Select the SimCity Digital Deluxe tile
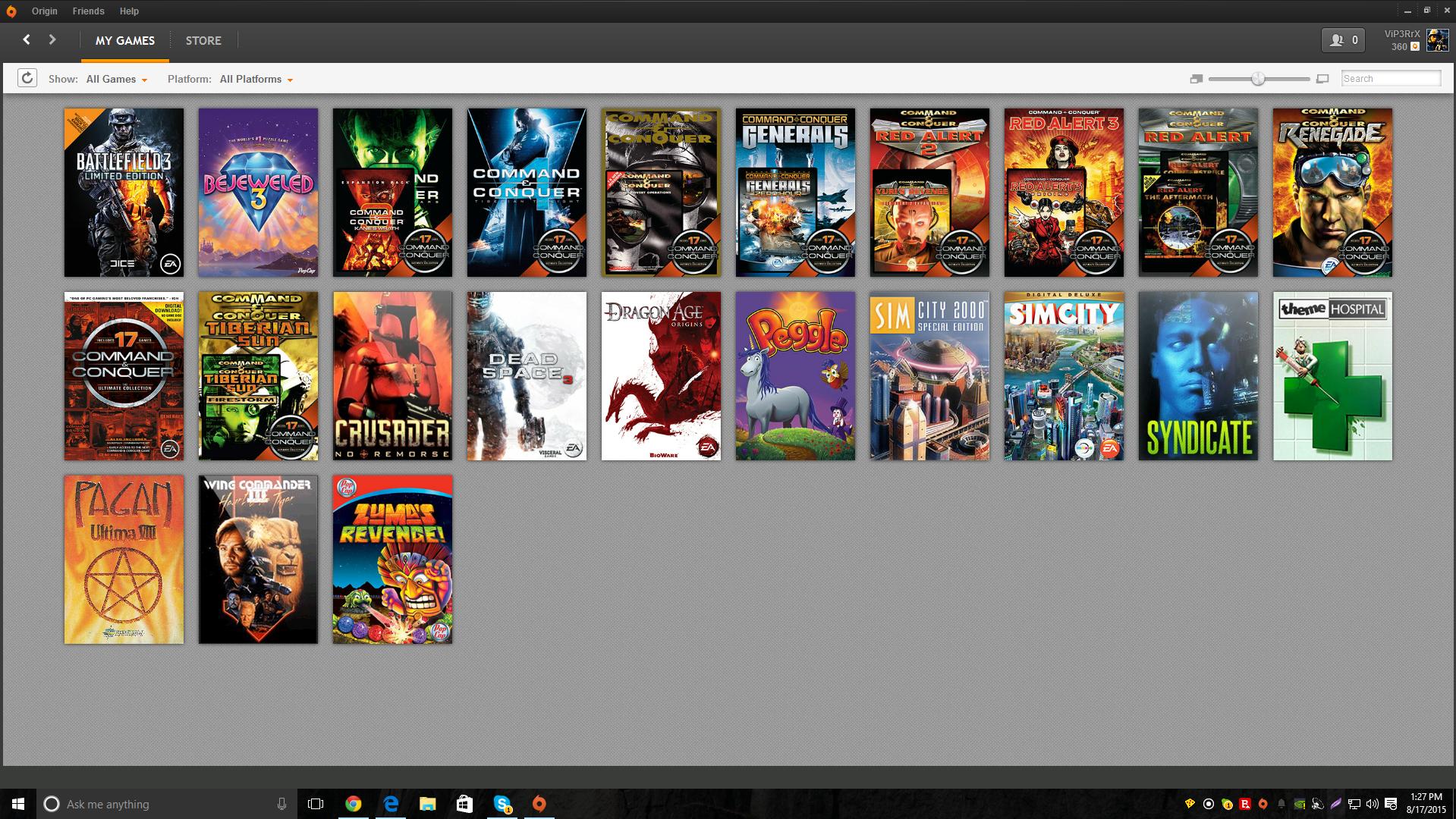Screen dimensions: 1456x819 point(1064,376)
